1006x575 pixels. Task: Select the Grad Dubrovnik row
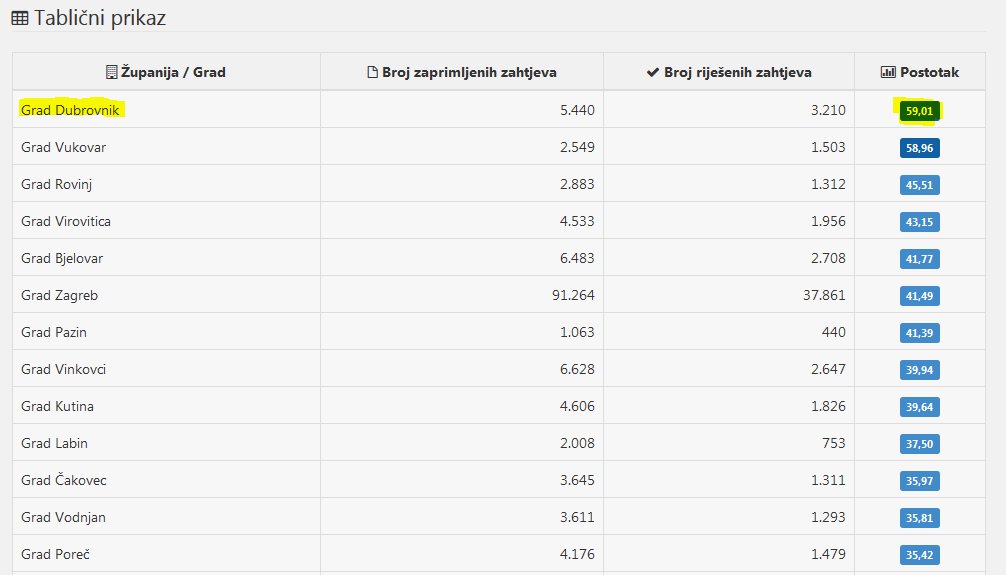click(x=71, y=110)
